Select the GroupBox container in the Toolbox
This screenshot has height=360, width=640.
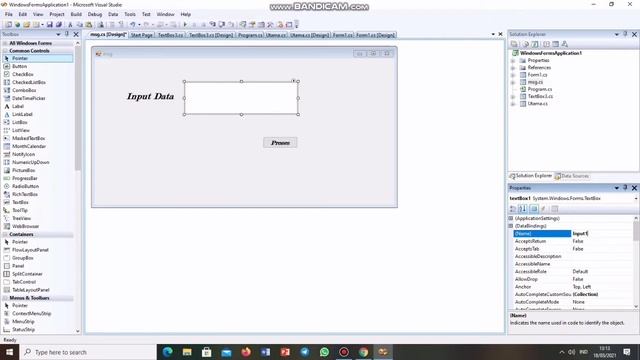pyautogui.click(x=22, y=258)
